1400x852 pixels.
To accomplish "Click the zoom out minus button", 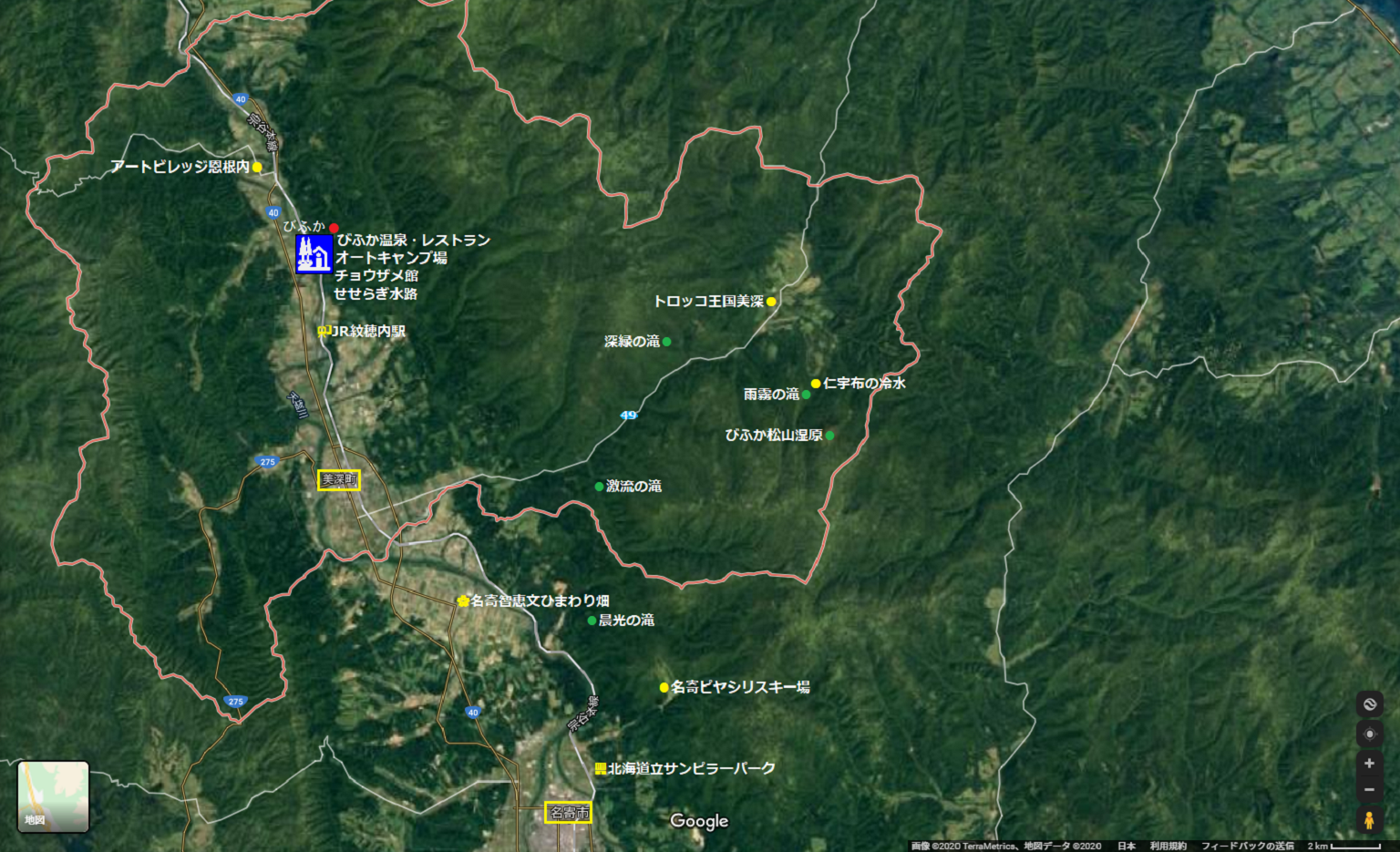I will (1368, 790).
